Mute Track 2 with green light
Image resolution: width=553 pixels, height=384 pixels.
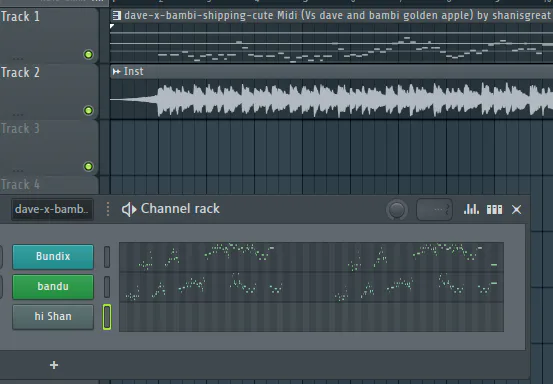click(x=88, y=110)
